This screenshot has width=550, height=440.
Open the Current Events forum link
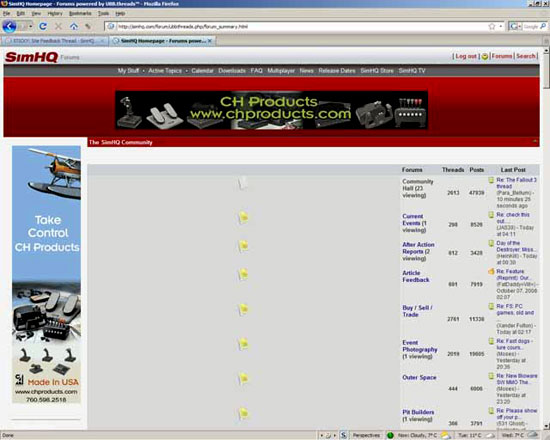tap(412, 220)
